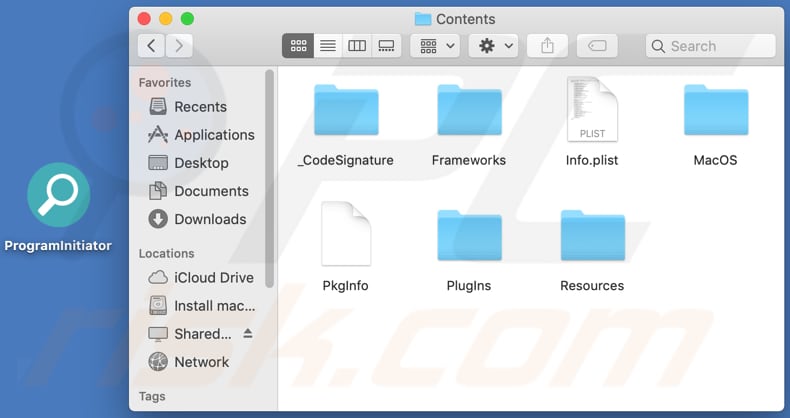Select the _CodeSignature folder icon
The height and width of the screenshot is (418, 790).
[346, 110]
